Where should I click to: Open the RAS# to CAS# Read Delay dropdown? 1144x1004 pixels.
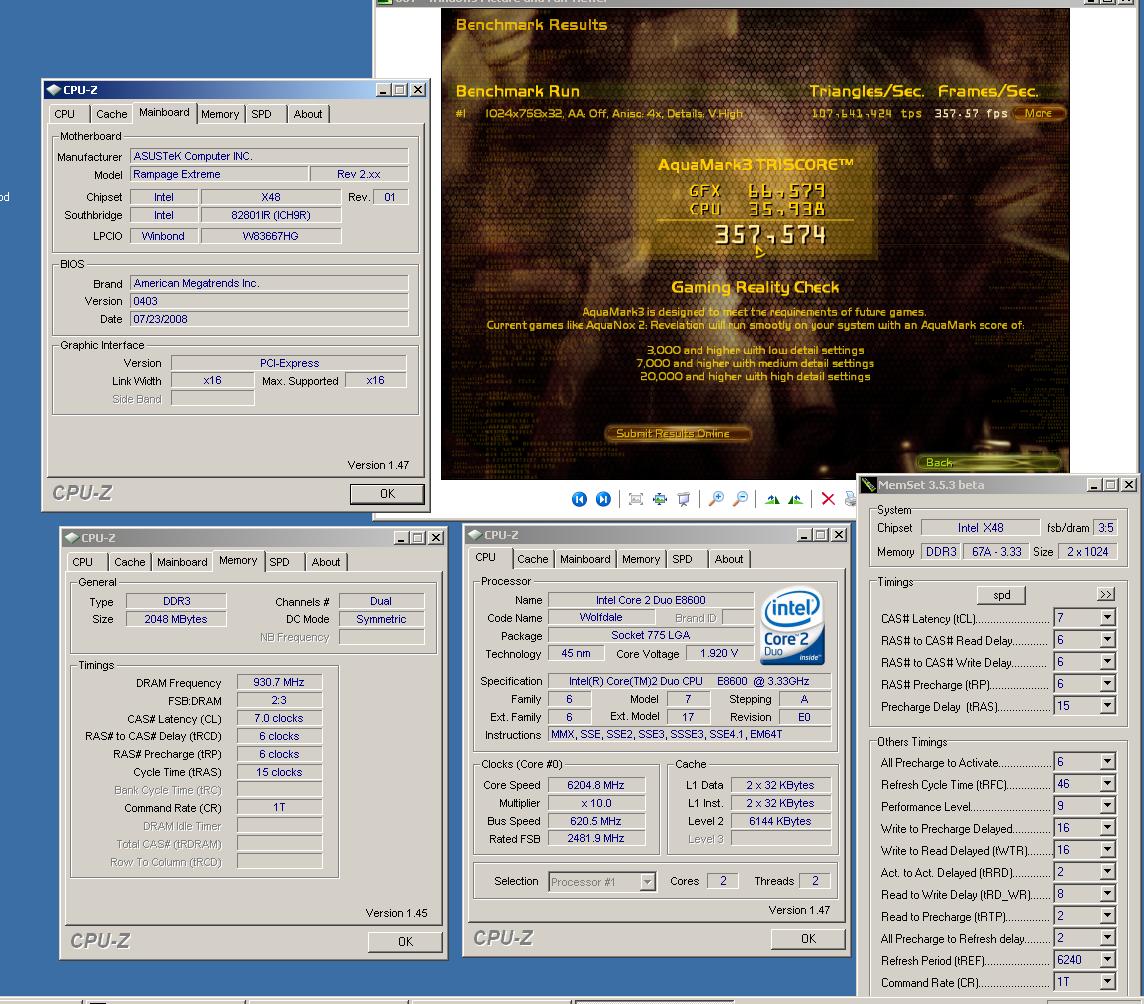coord(1107,640)
